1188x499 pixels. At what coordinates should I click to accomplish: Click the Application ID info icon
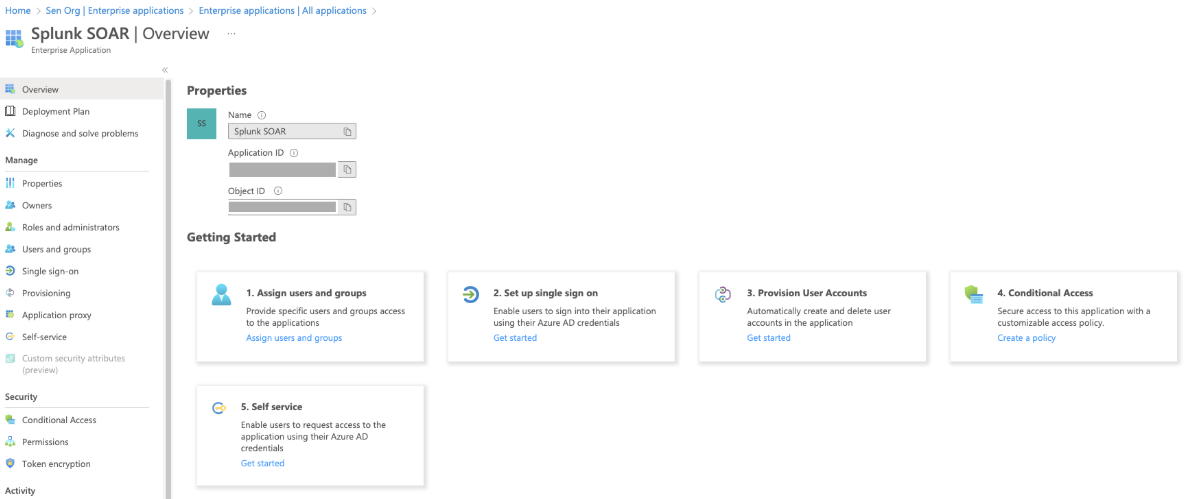294,153
